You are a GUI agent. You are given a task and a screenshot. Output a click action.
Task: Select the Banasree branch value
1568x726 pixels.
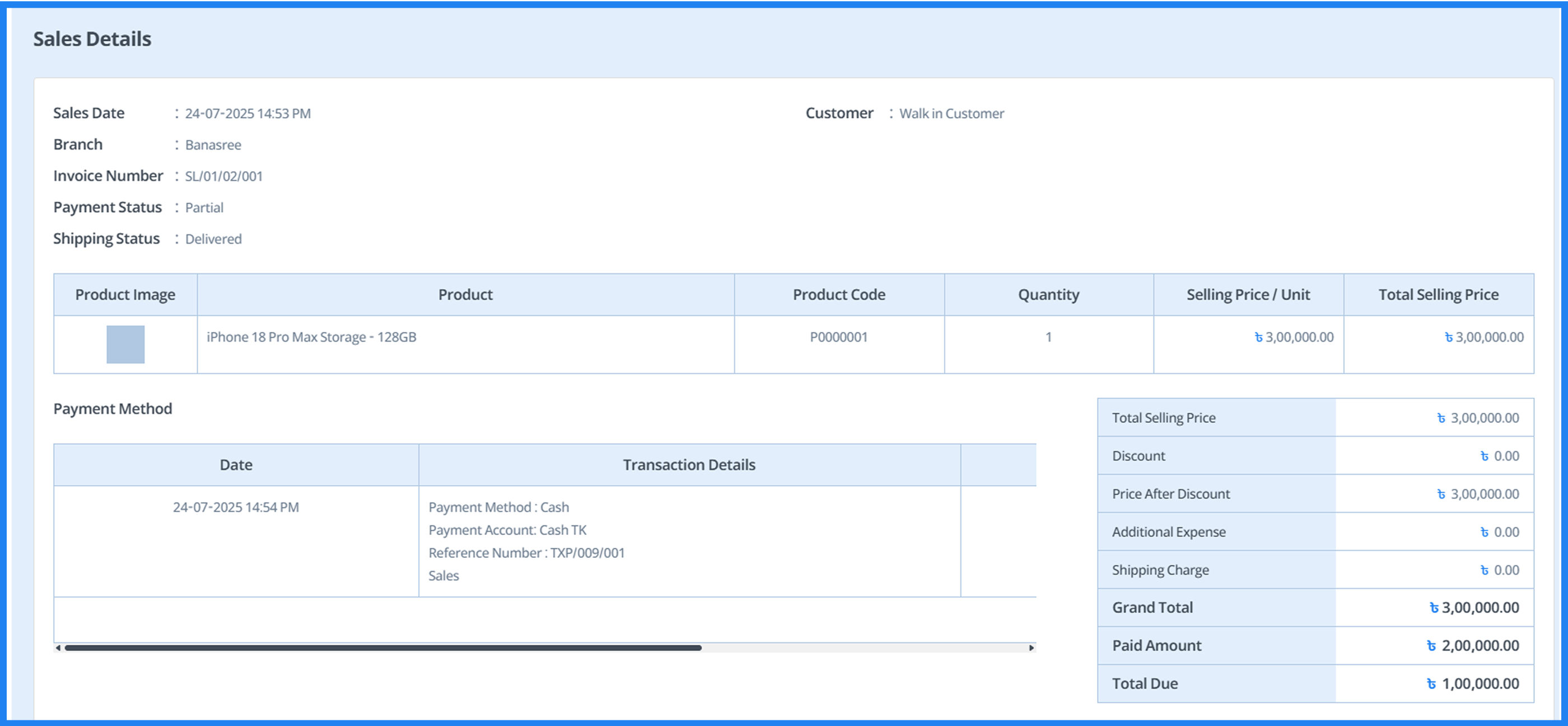(212, 145)
